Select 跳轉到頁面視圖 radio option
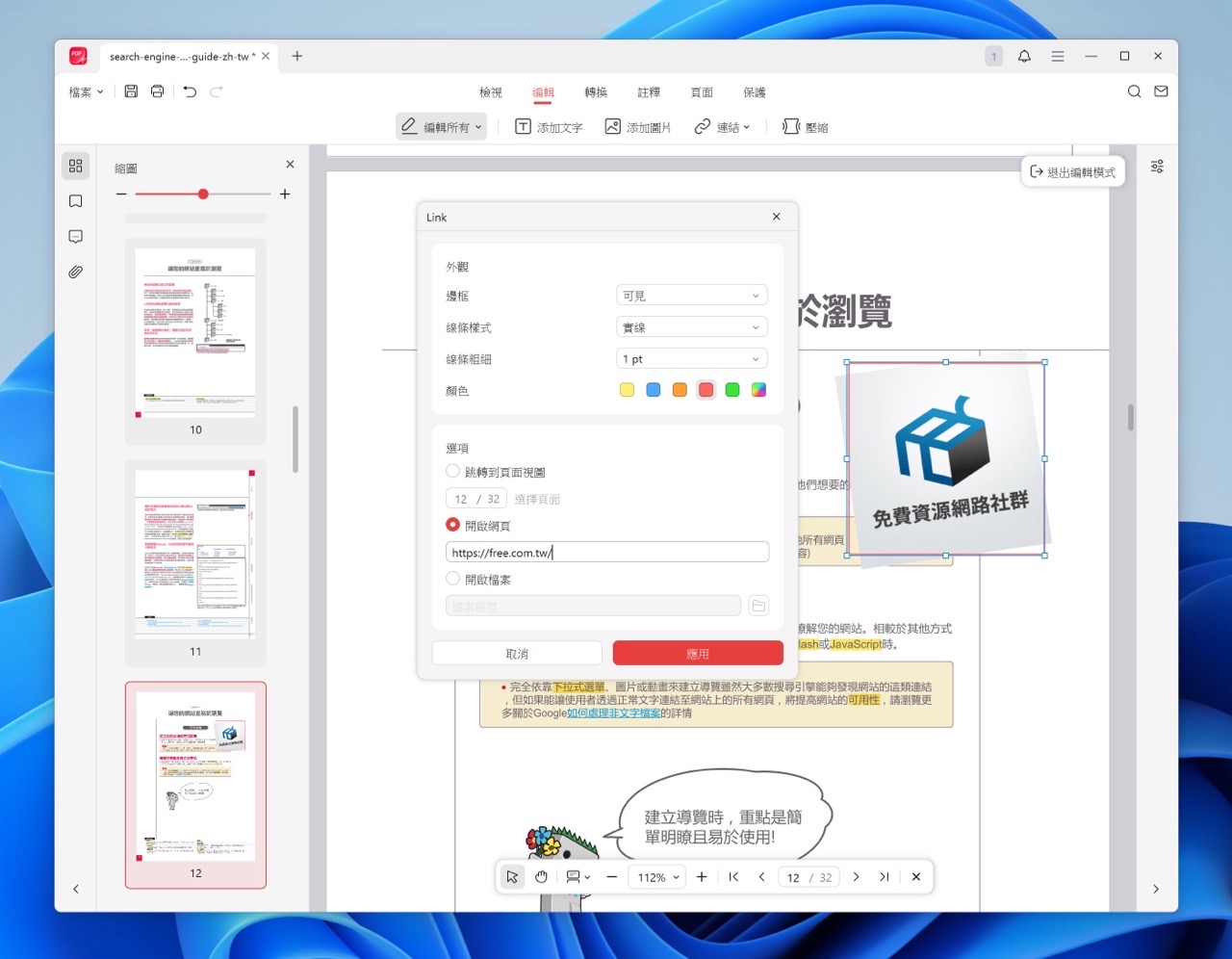The width and height of the screenshot is (1232, 959). pyautogui.click(x=453, y=472)
